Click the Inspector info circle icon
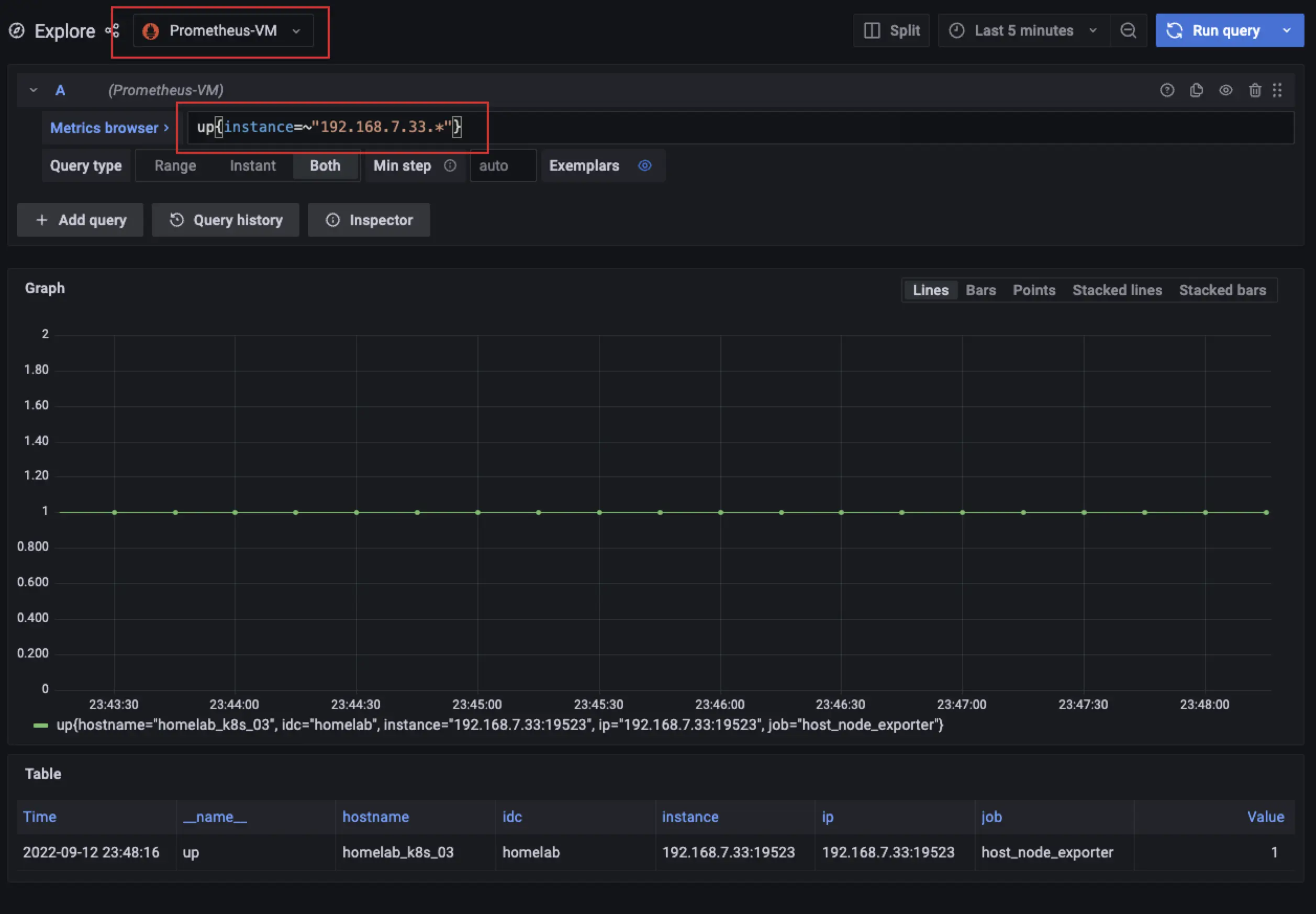 click(x=333, y=220)
